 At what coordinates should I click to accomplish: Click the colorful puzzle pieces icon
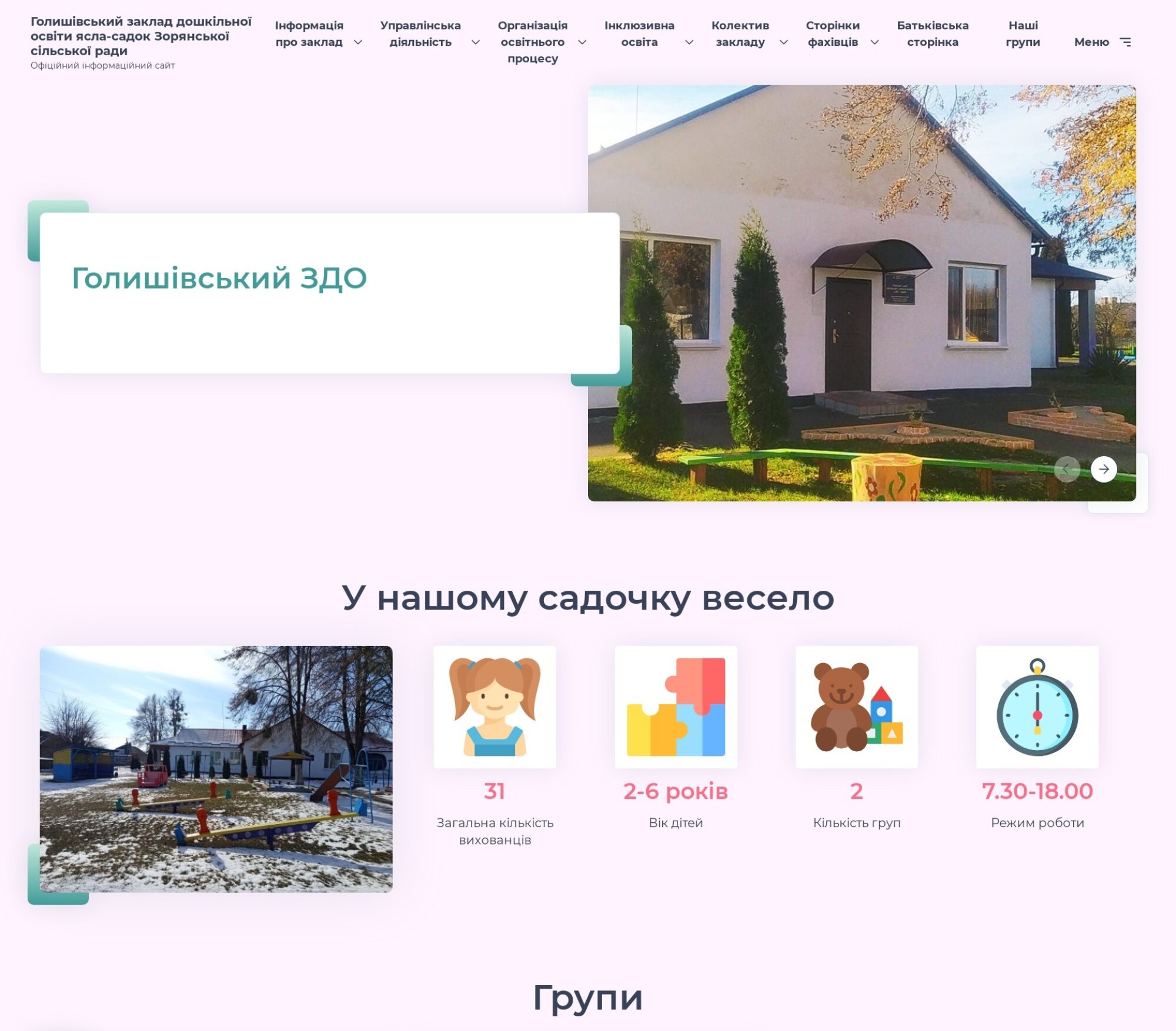(676, 707)
